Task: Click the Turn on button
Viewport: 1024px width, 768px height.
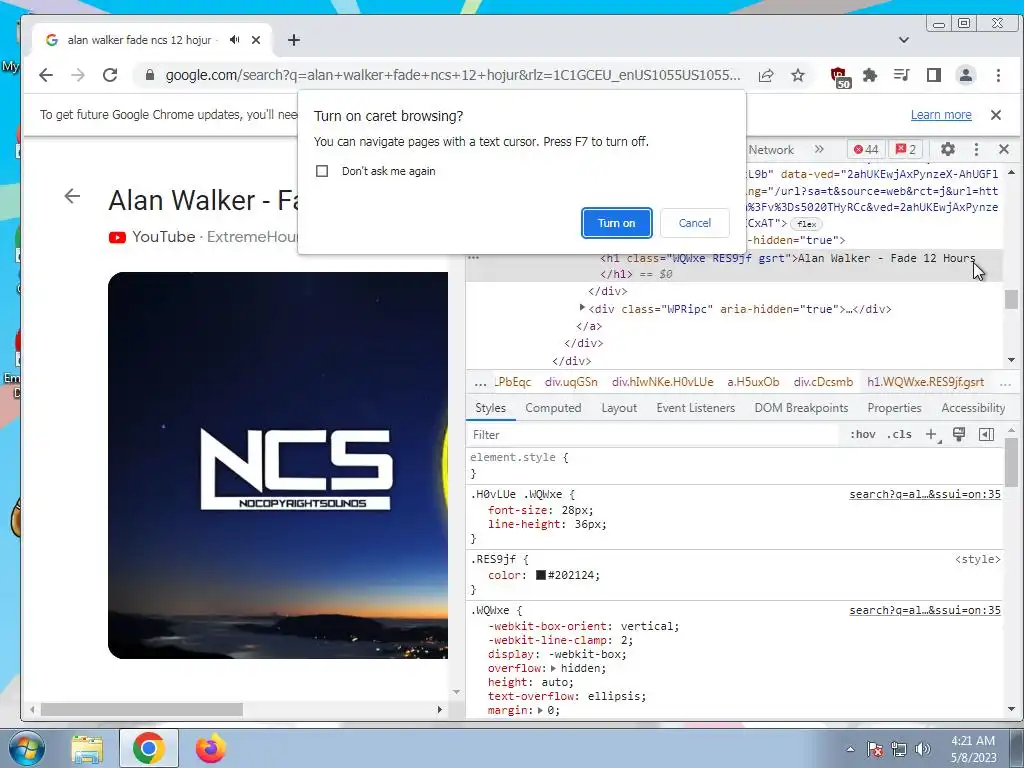Action: pos(616,223)
